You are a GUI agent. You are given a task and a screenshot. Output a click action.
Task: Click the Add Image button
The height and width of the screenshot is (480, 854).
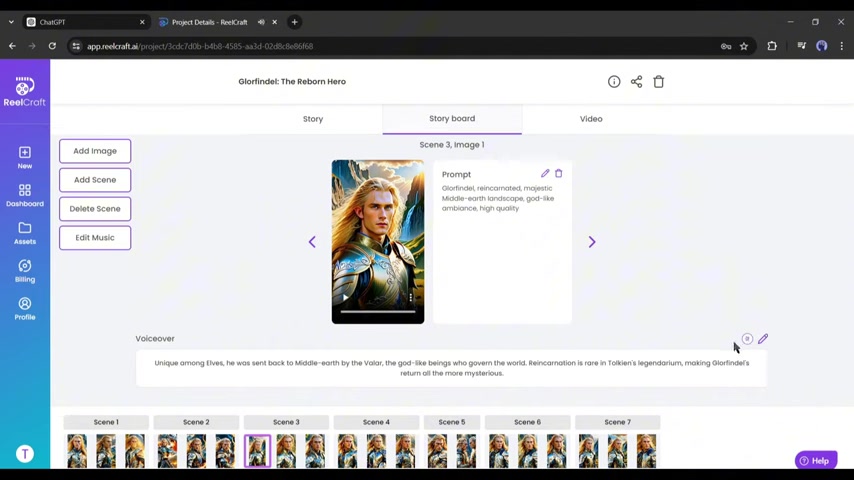click(x=95, y=151)
